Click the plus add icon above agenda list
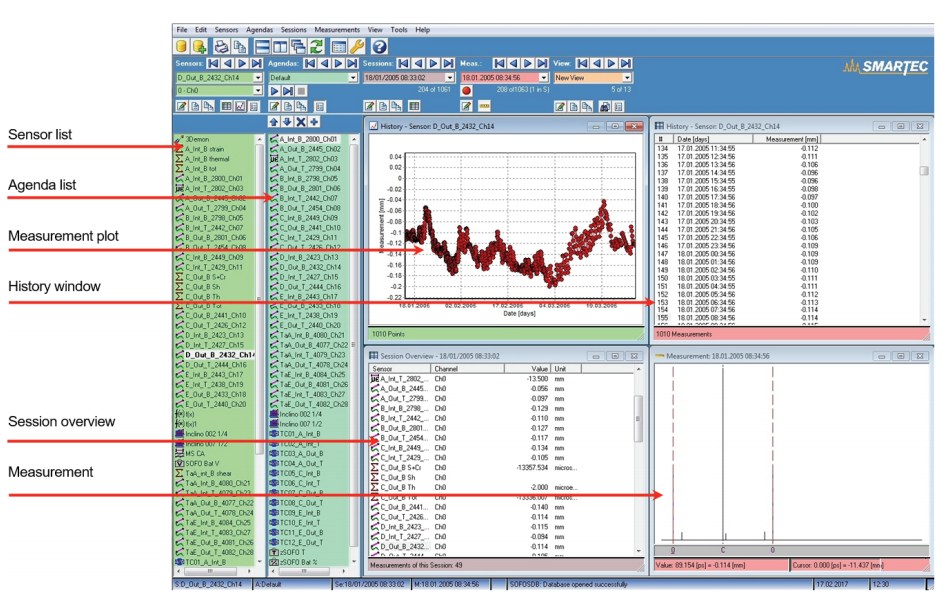Viewport: 949px width, 607px height. [x=314, y=121]
